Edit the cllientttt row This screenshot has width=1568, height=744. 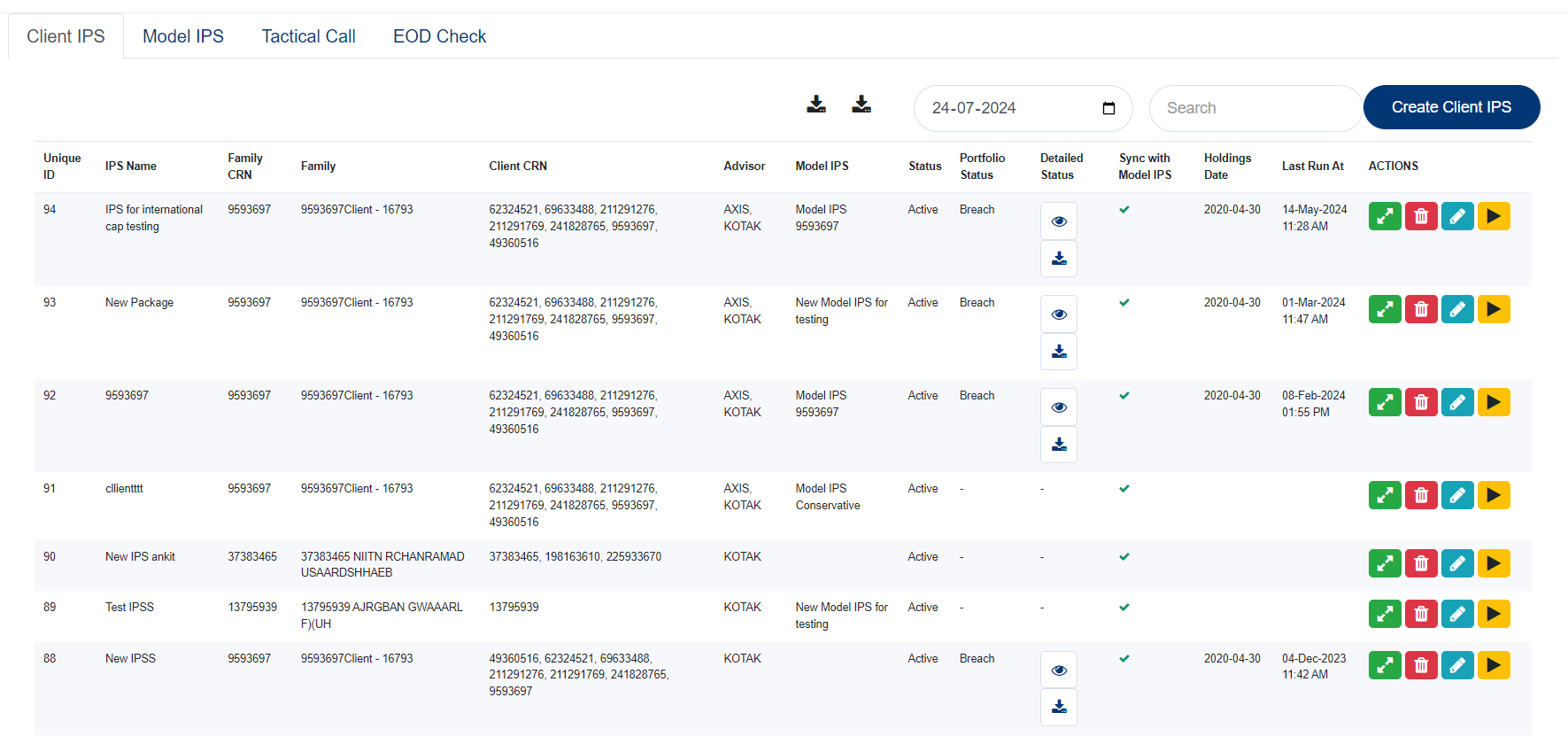pos(1457,495)
